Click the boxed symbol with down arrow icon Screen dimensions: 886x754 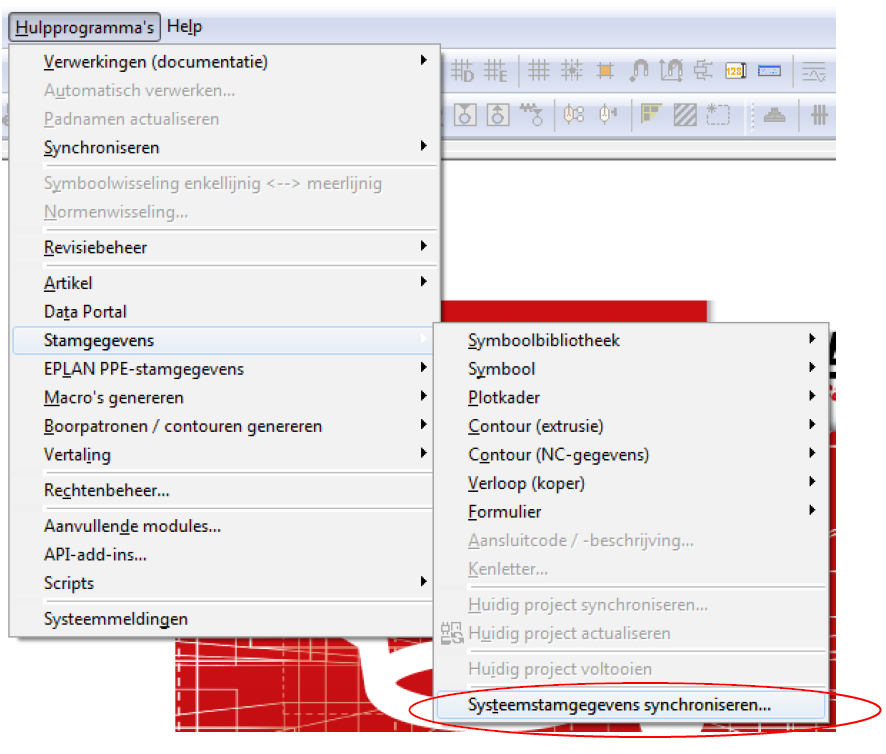click(x=465, y=115)
